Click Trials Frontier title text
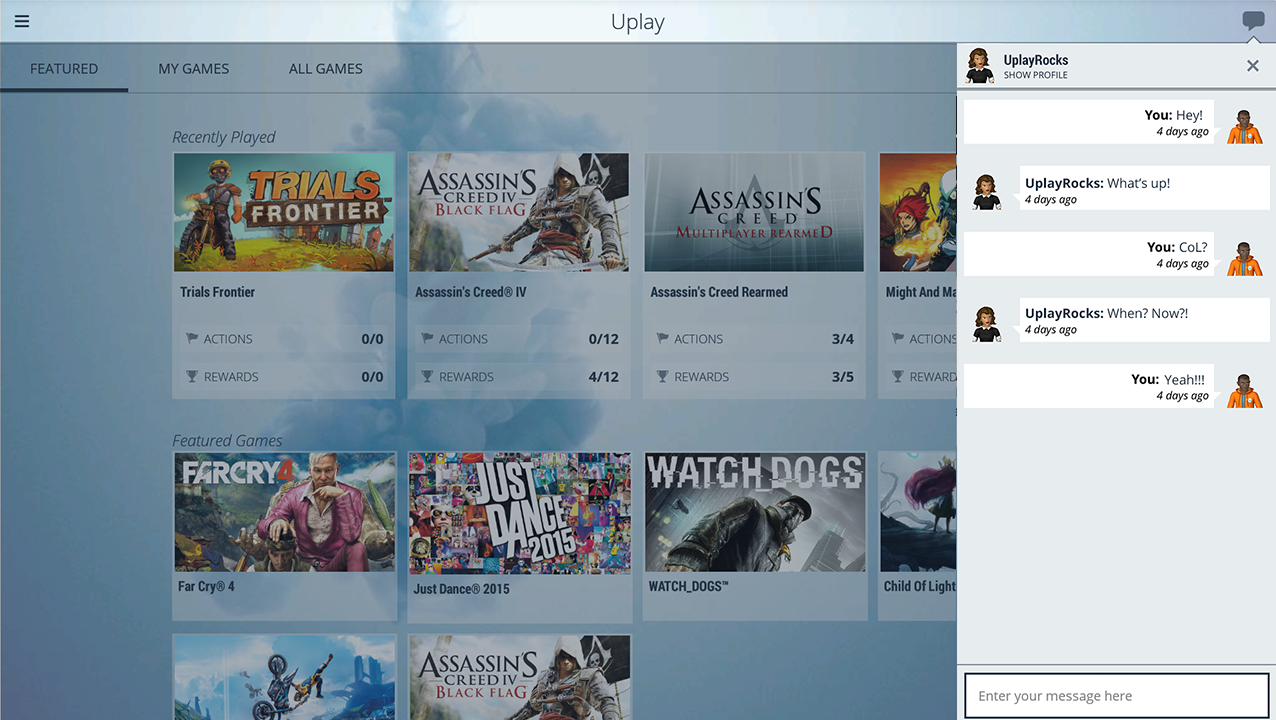The image size is (1276, 720). 217,292
